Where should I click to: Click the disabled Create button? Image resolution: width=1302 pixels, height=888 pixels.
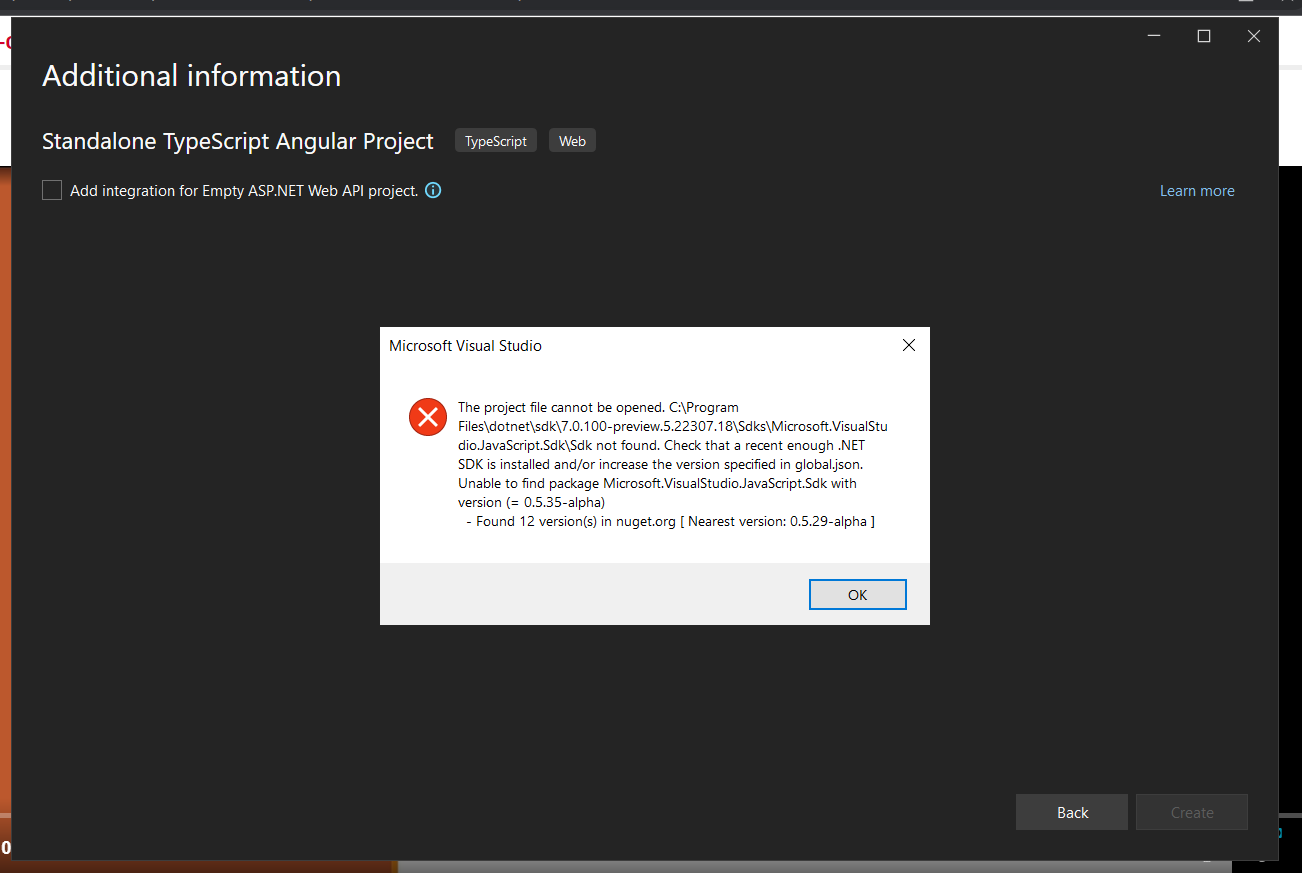click(1191, 812)
